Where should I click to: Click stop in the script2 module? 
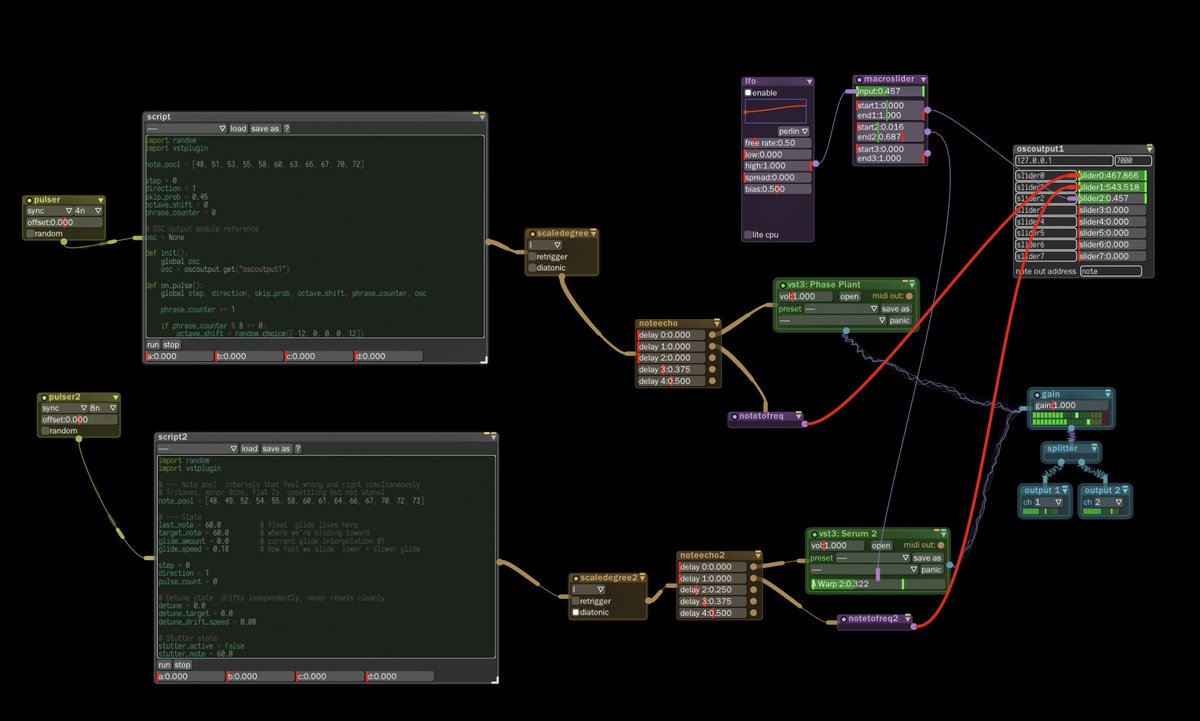click(x=183, y=664)
